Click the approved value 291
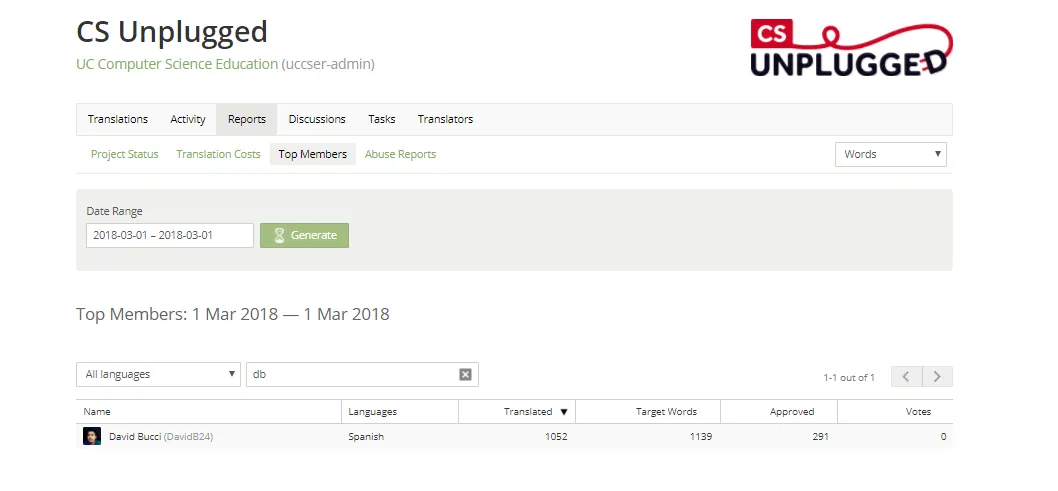This screenshot has height=491, width=1058. (820, 436)
